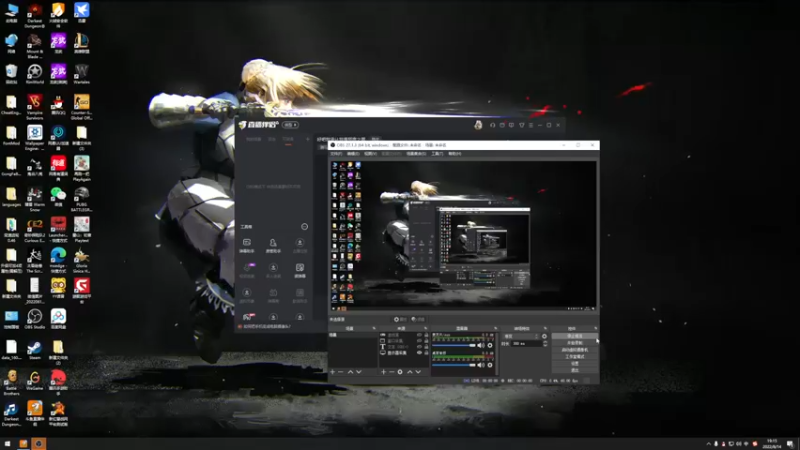Open the scene transition type dropdown

pos(521,336)
